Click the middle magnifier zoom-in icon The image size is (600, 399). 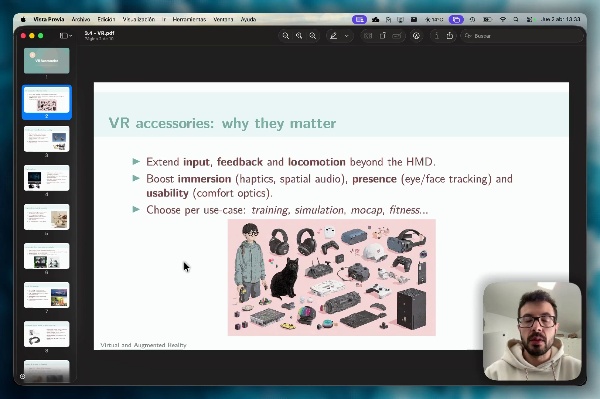point(299,36)
